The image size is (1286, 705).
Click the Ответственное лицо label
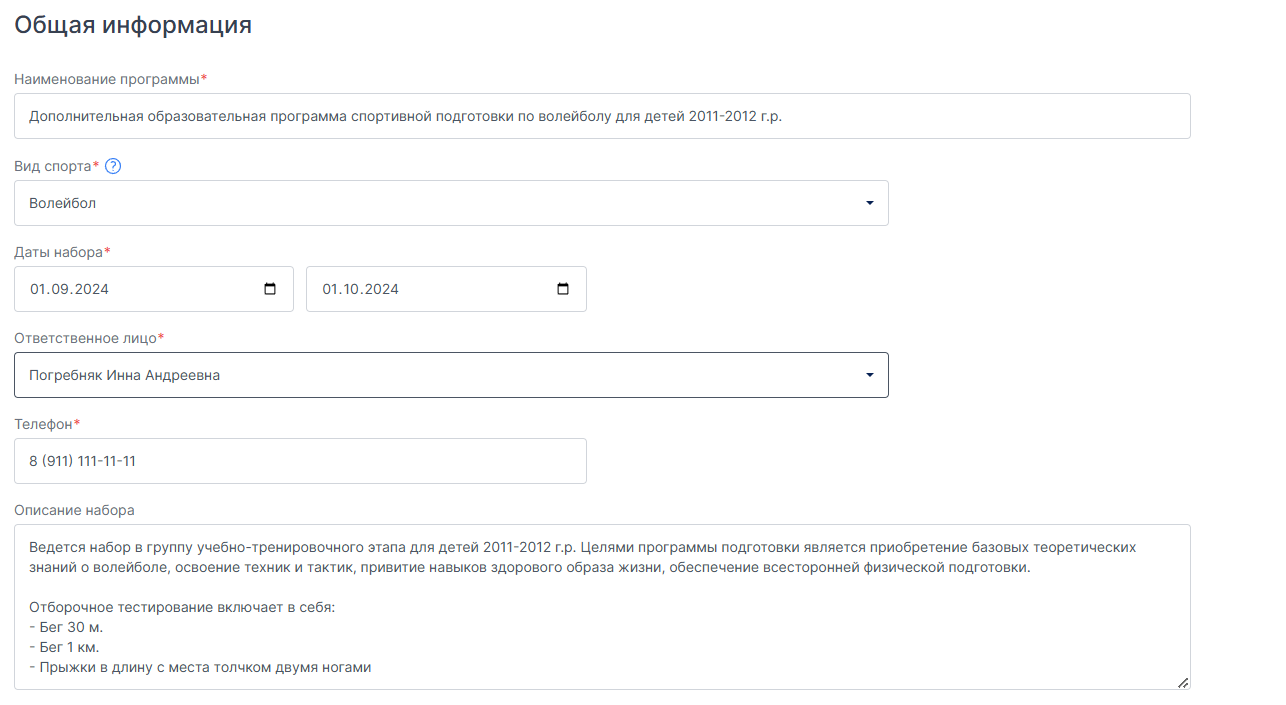(85, 338)
